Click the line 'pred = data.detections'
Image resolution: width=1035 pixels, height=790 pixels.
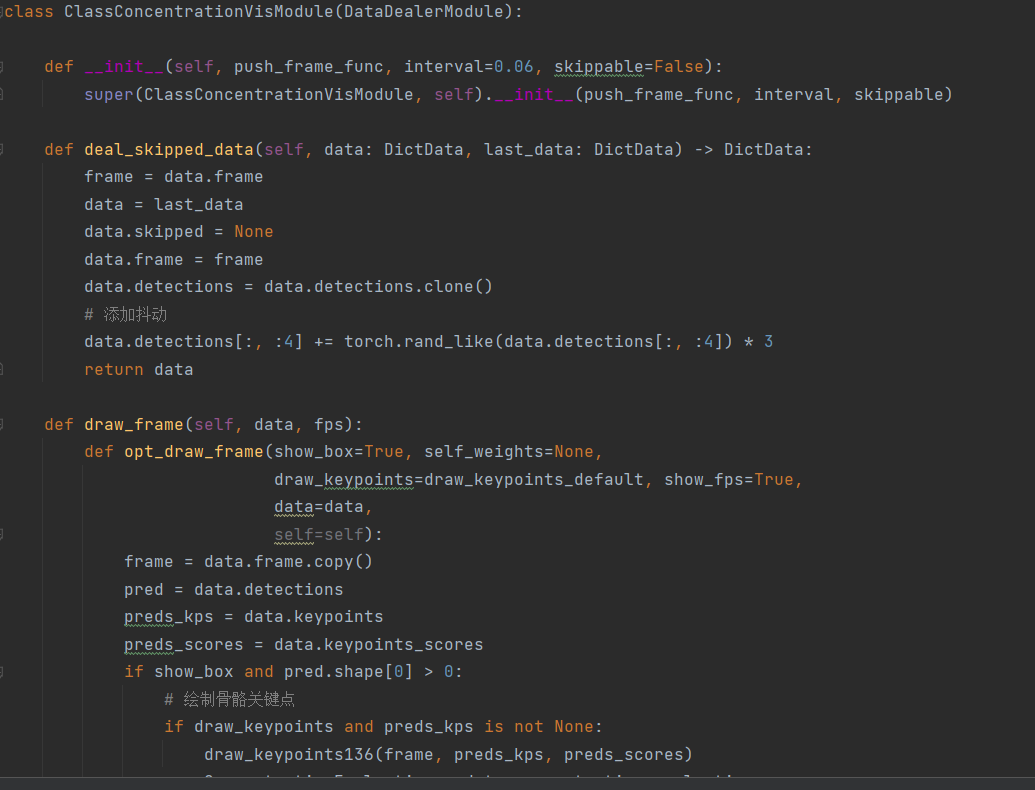tap(234, 589)
